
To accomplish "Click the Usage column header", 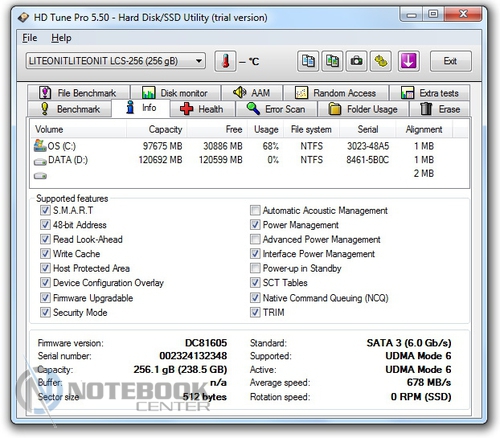I will pos(266,129).
